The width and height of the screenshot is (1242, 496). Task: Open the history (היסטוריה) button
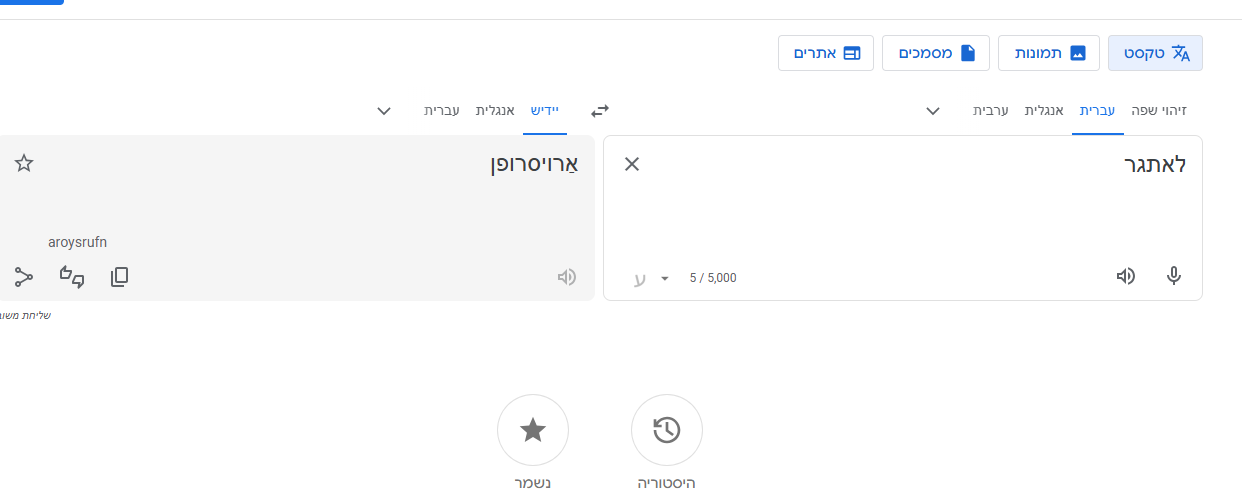click(x=667, y=430)
